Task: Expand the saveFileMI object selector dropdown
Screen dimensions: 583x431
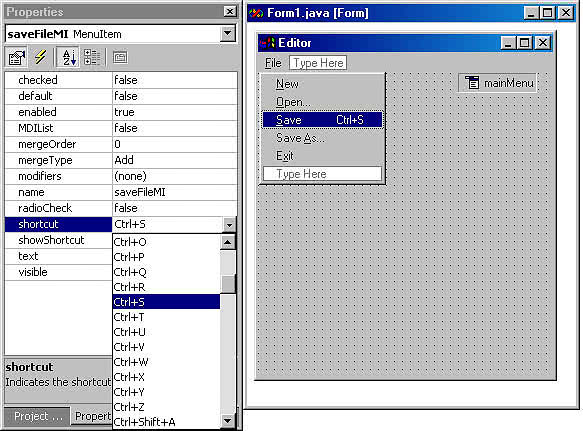Action: click(228, 34)
